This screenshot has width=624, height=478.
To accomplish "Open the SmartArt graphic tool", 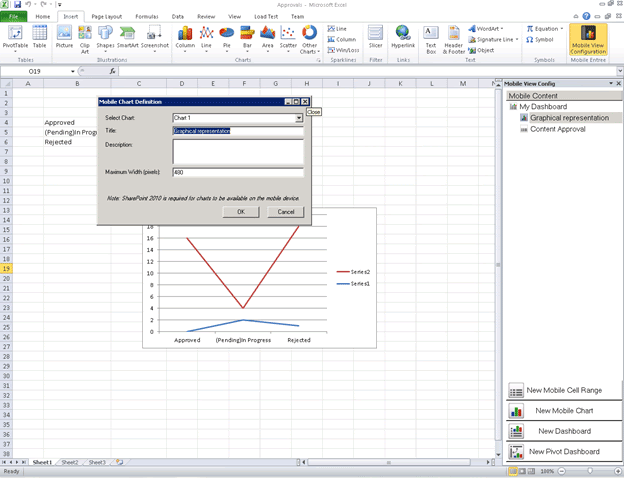I will point(128,35).
